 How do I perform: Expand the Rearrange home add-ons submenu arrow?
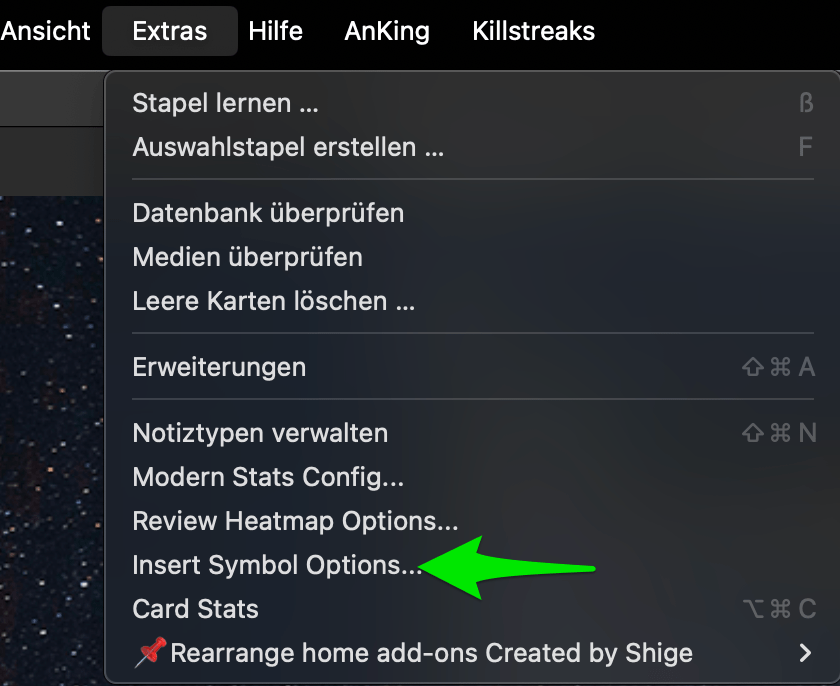(805, 654)
